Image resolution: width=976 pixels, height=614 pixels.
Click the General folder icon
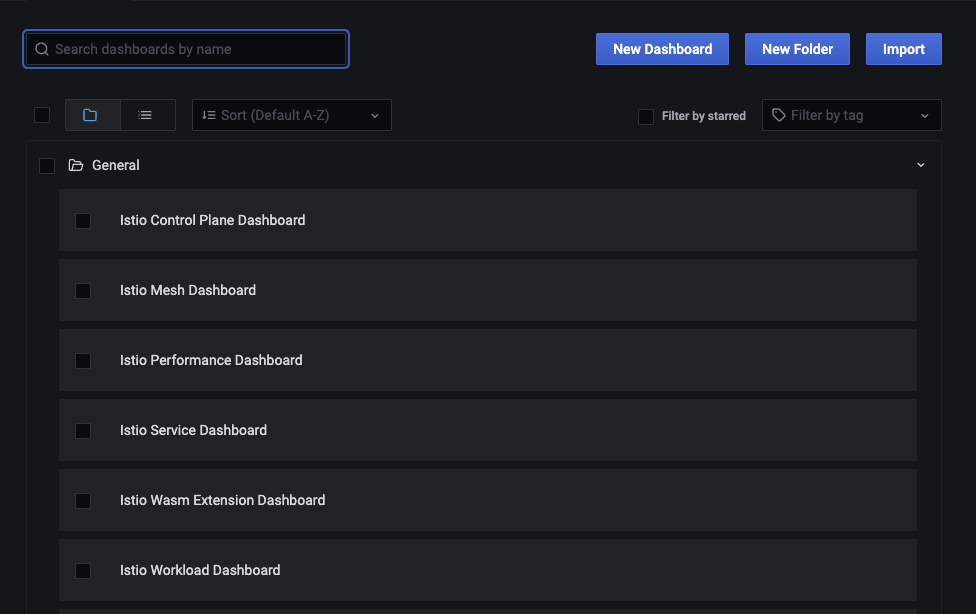(x=76, y=165)
